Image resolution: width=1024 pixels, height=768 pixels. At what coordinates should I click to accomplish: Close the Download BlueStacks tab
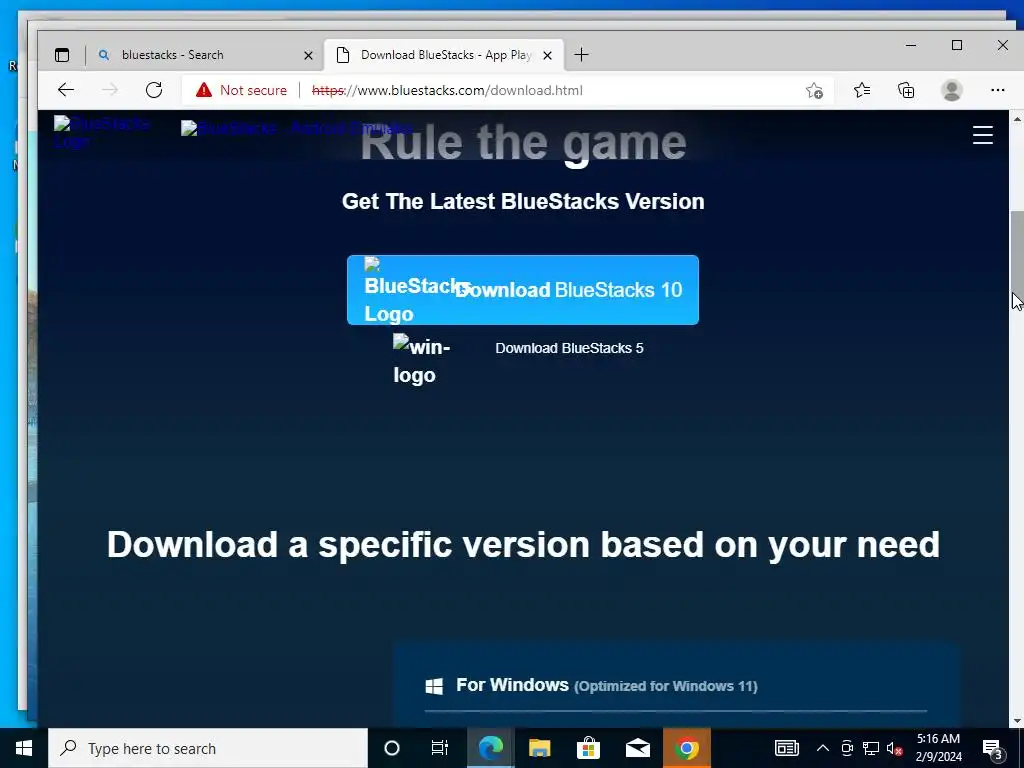548,56
